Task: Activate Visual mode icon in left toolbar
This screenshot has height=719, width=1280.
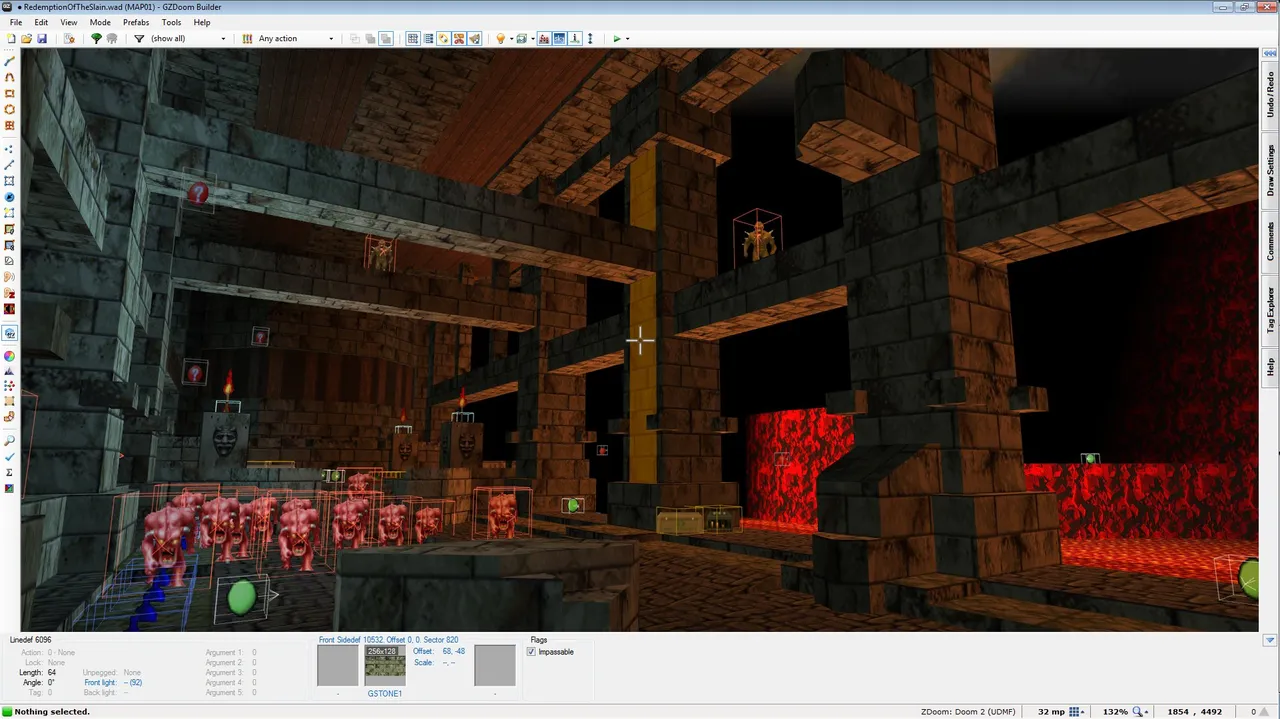Action: click(10, 333)
